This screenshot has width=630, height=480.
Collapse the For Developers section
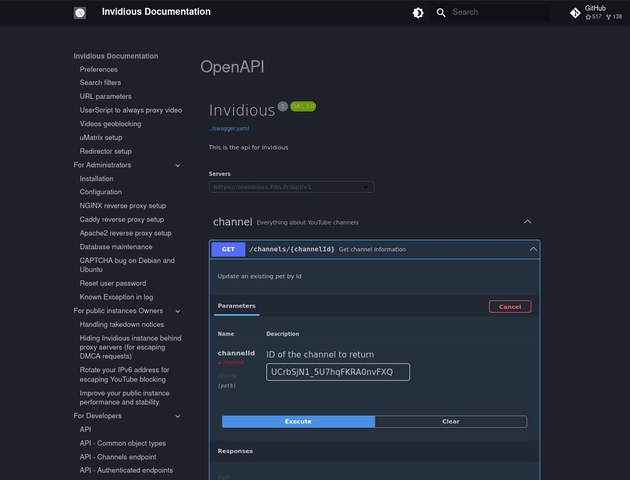pos(178,416)
